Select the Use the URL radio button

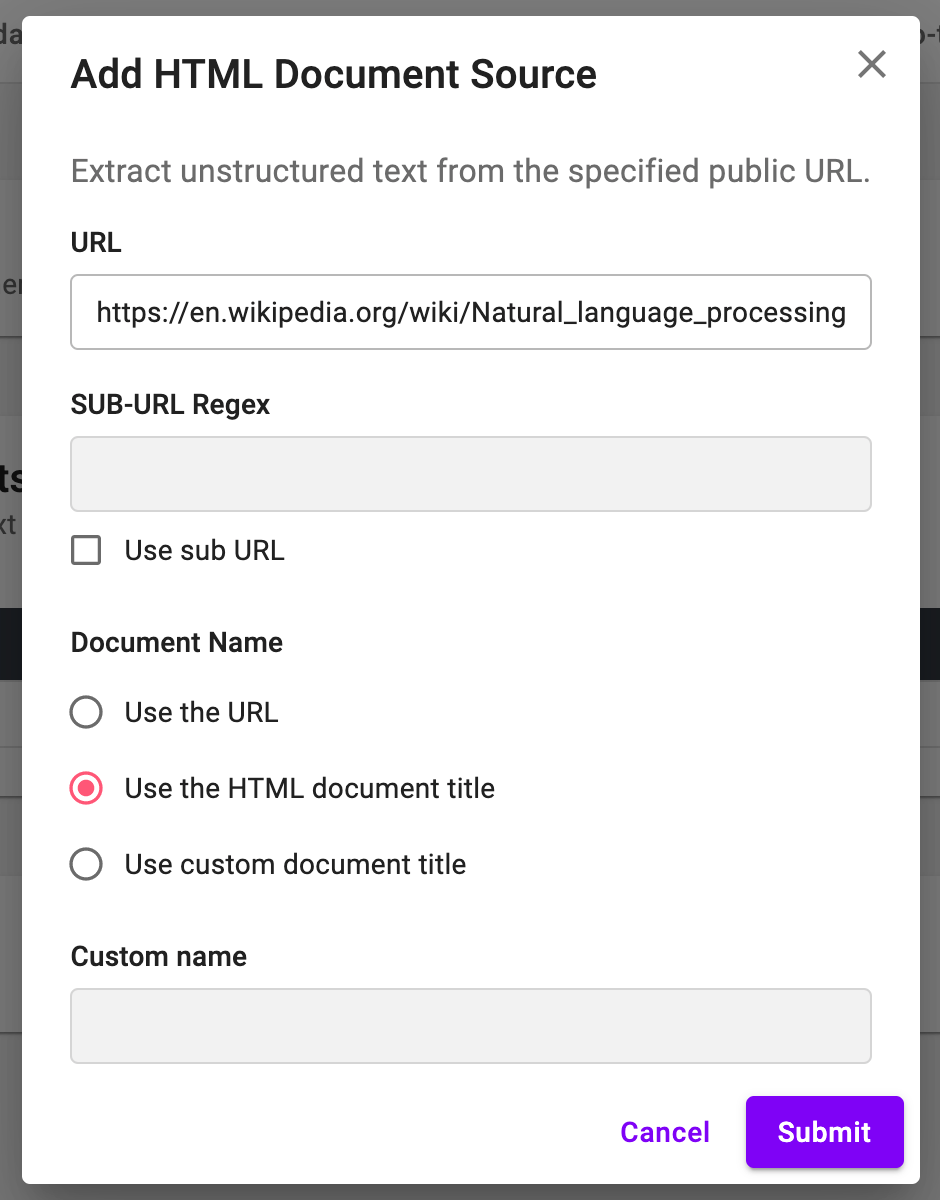86,712
